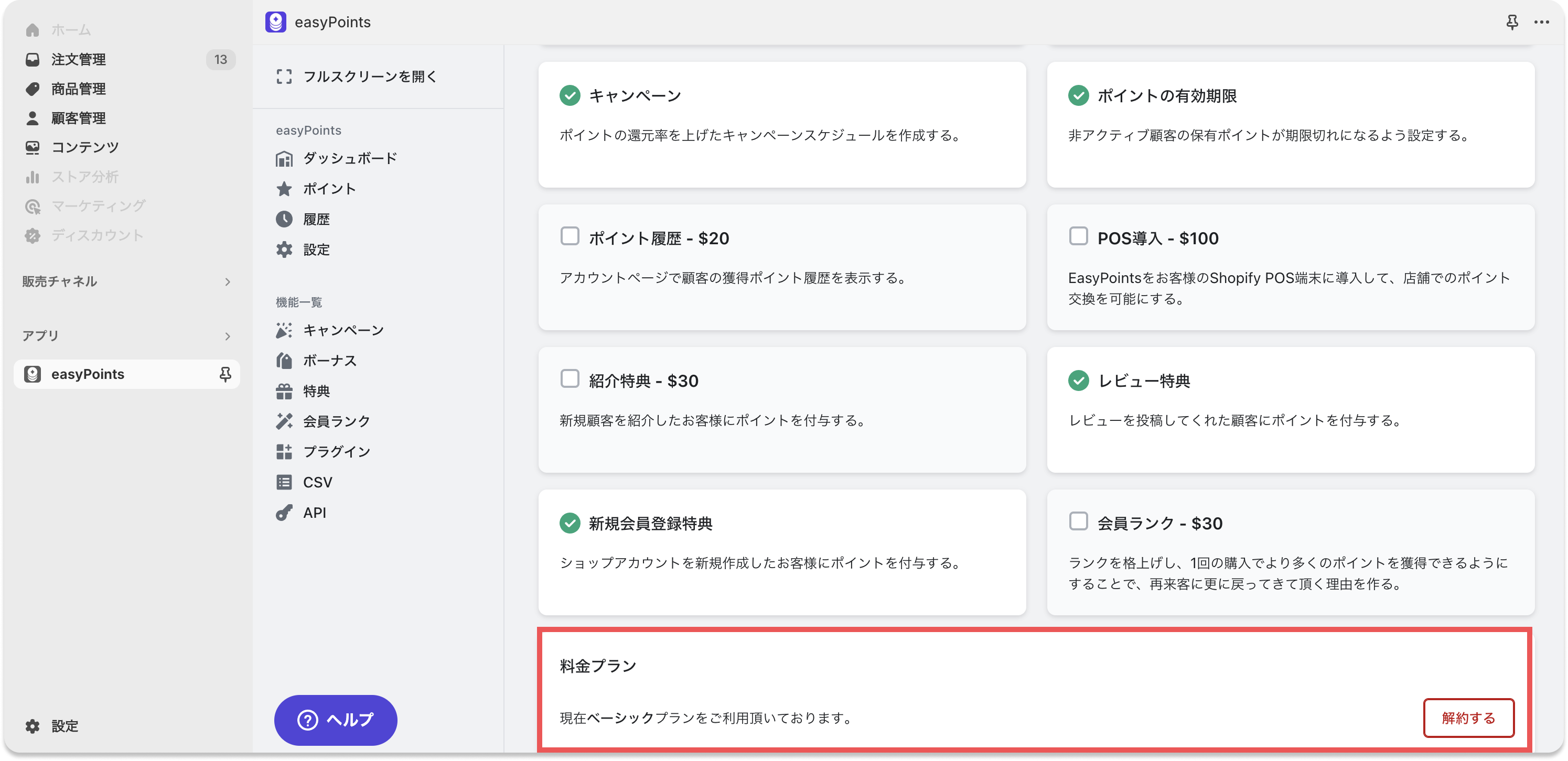Expand the 販売チャネル section
1568x761 pixels.
pos(228,281)
